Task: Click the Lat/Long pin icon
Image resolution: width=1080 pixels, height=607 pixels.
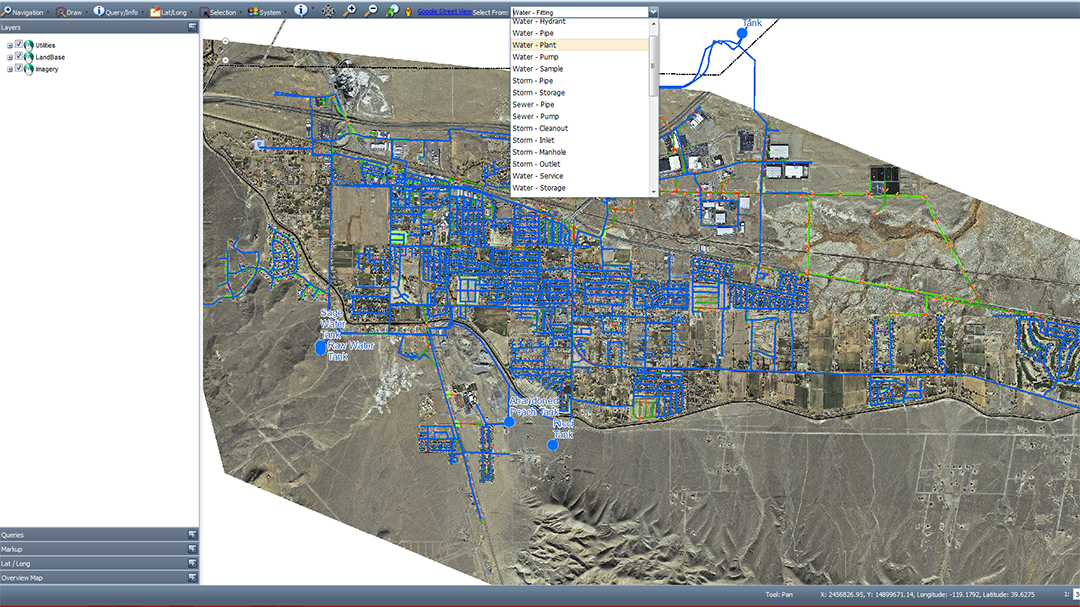Action: coord(155,12)
